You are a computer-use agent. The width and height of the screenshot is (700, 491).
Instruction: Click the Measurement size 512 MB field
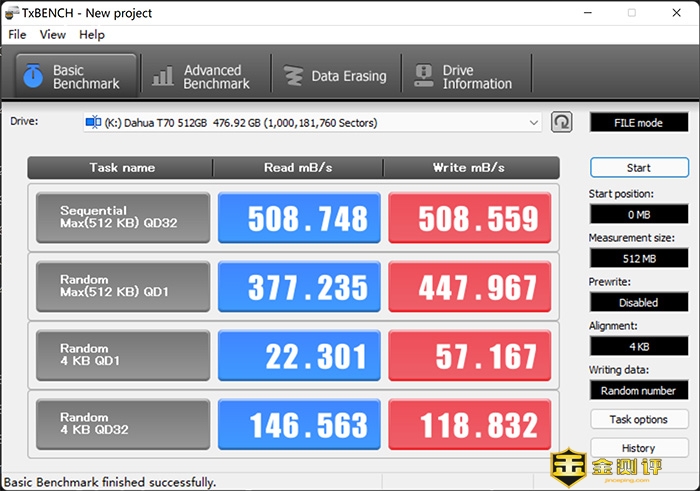[639, 258]
